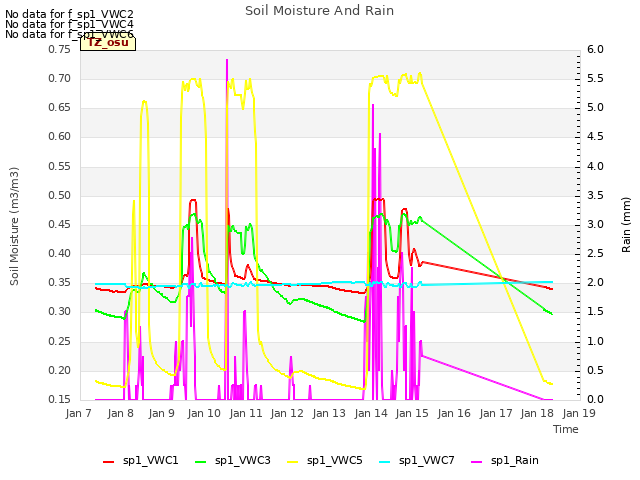Click the Jan 18 x-axis tick label
The image size is (640, 480).
[537, 413]
